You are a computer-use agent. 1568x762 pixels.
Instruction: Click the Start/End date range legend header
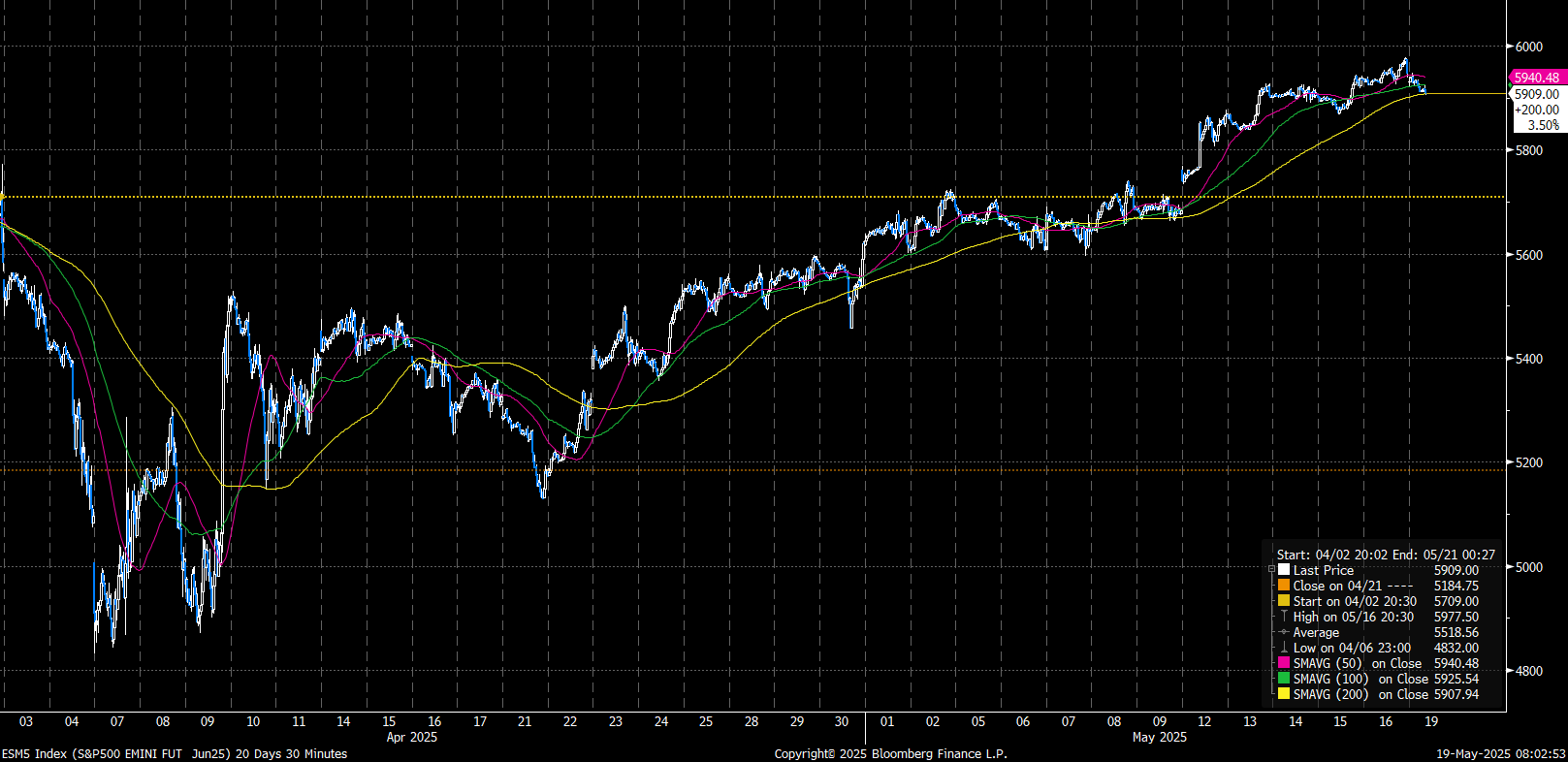1385,555
